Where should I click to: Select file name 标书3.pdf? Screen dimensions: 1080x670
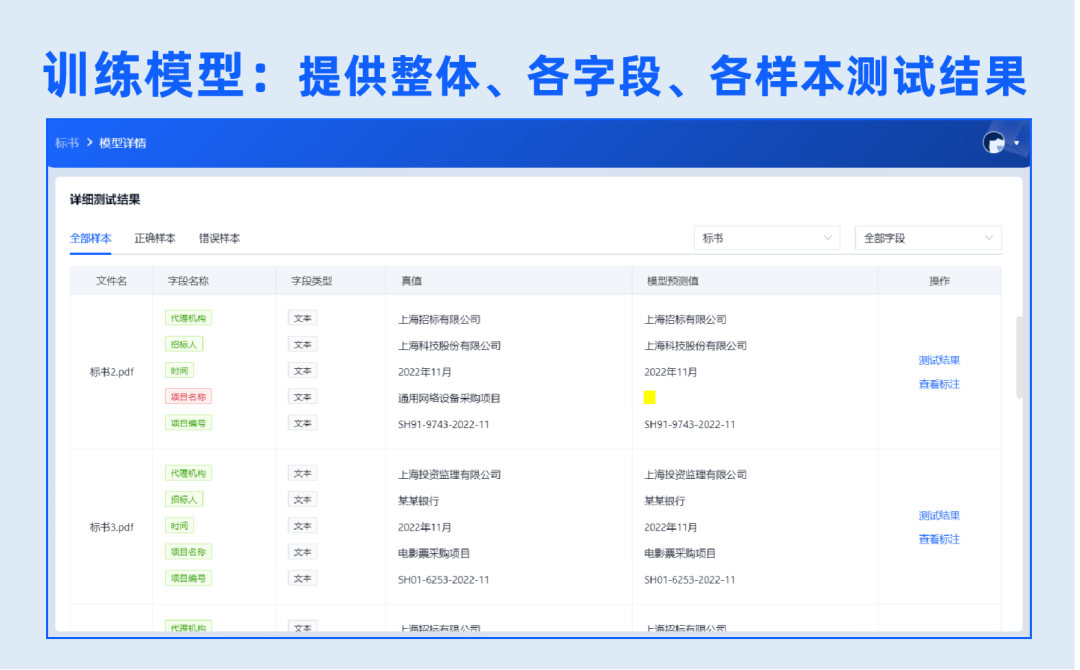(112, 529)
